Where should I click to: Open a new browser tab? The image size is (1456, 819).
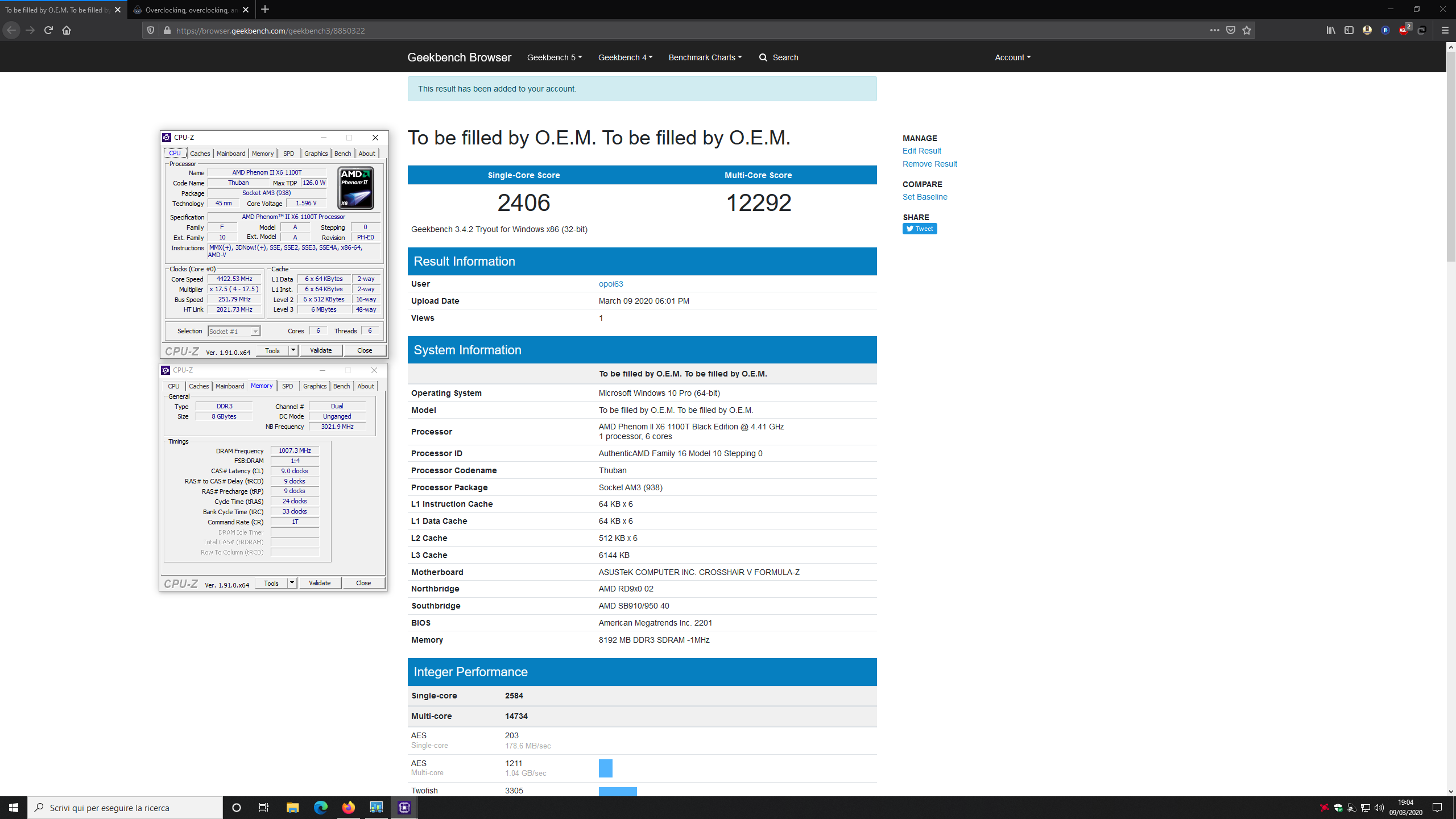pos(265,10)
